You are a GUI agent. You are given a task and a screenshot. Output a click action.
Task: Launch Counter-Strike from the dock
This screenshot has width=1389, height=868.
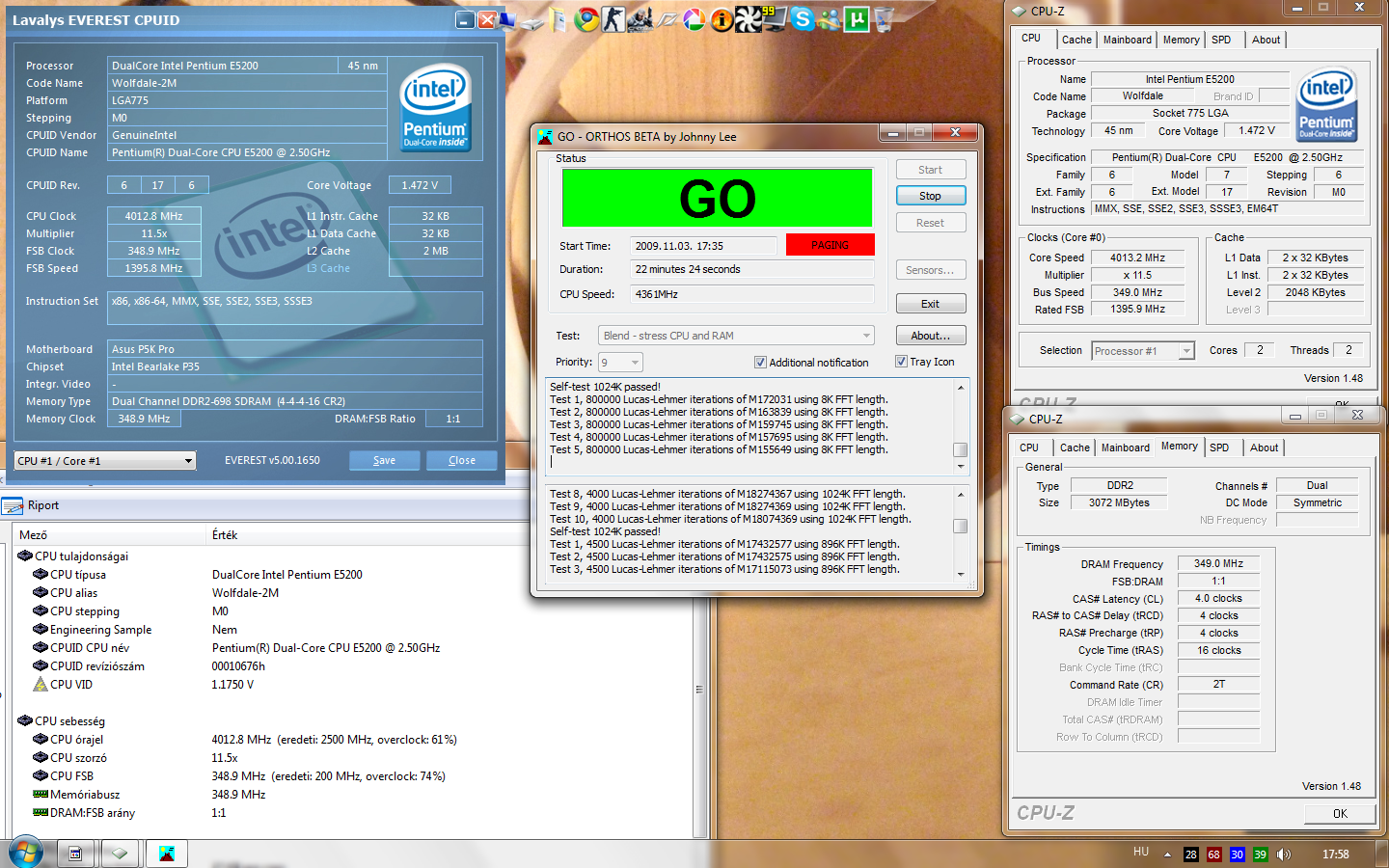(613, 19)
